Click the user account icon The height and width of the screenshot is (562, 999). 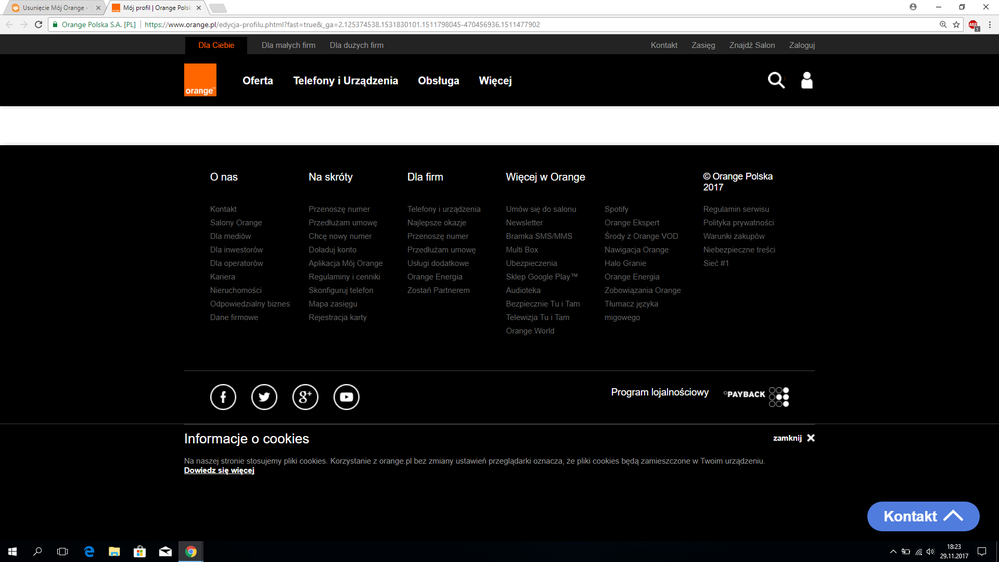pos(807,80)
